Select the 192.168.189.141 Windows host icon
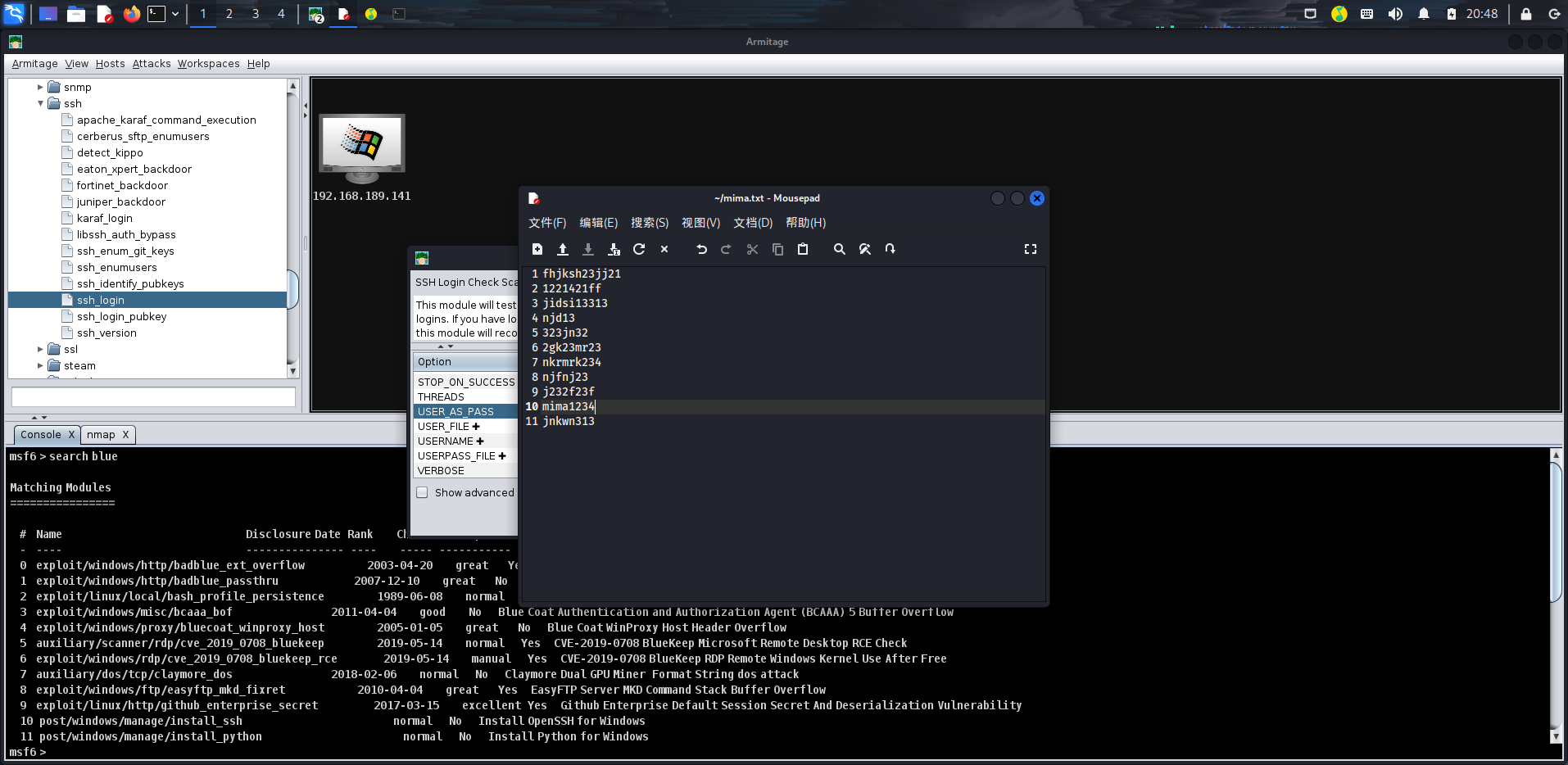The height and width of the screenshot is (765, 1568). [x=361, y=149]
